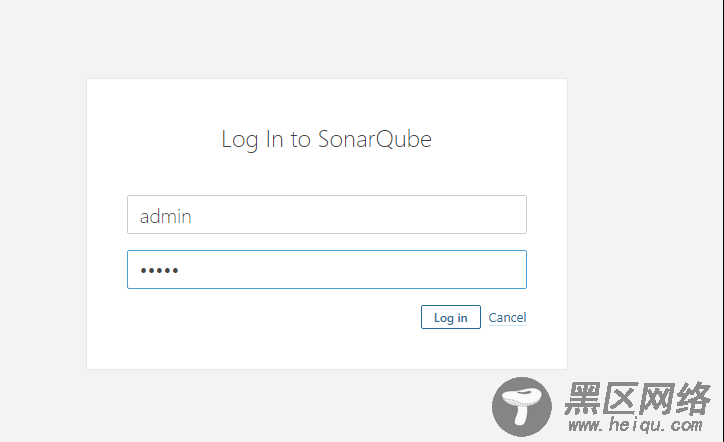The image size is (724, 442).
Task: Click the empty right side of password field
Action: point(416,270)
